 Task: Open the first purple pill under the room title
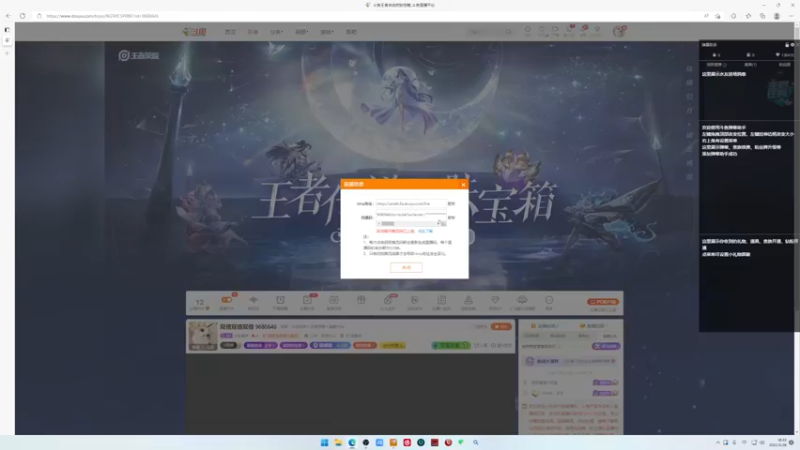pos(260,345)
